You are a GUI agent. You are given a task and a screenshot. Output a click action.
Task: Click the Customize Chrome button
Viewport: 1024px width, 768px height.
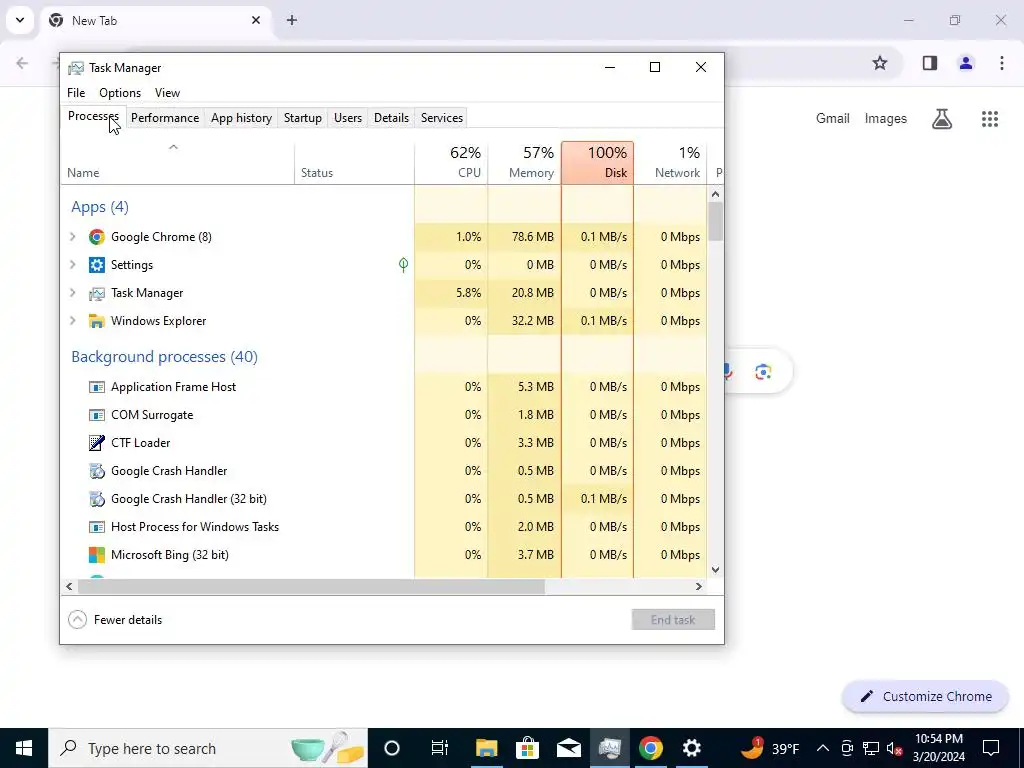pos(925,697)
